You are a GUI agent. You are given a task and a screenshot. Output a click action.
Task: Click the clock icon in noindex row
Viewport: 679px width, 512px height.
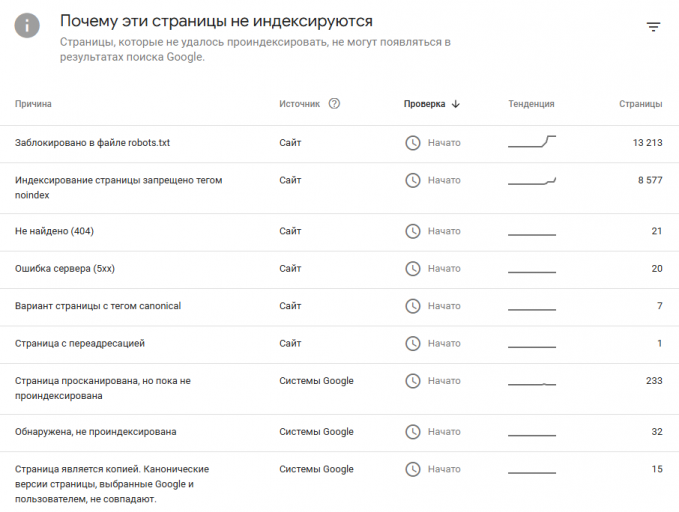click(x=412, y=180)
